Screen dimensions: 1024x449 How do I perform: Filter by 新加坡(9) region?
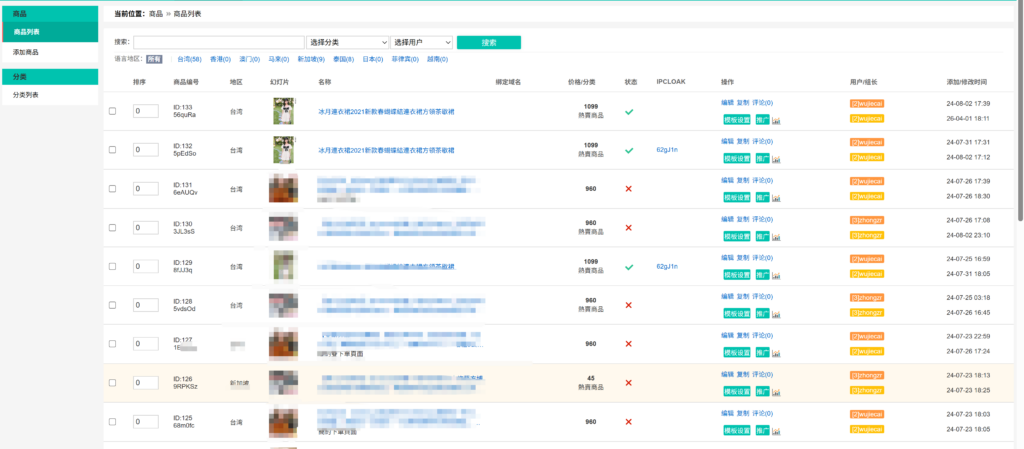pyautogui.click(x=312, y=59)
